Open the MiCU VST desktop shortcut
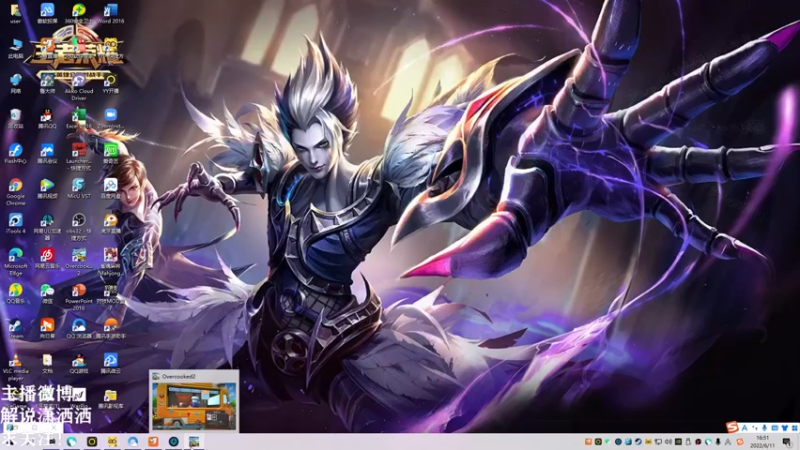 coord(79,188)
